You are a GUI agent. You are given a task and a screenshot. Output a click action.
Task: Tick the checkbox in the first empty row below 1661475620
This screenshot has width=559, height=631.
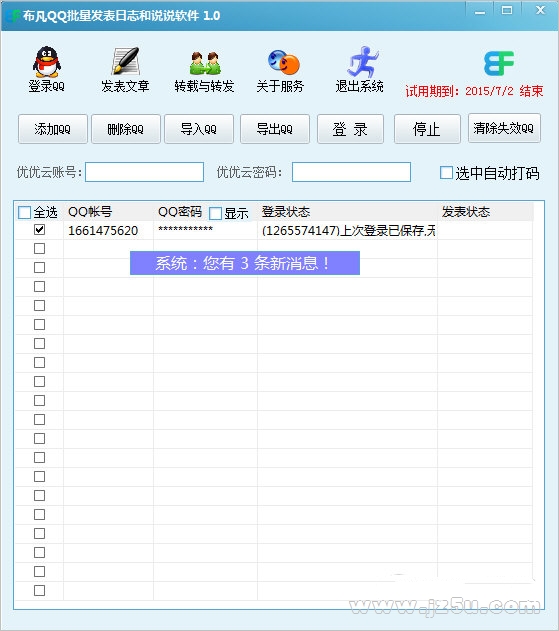[39, 249]
